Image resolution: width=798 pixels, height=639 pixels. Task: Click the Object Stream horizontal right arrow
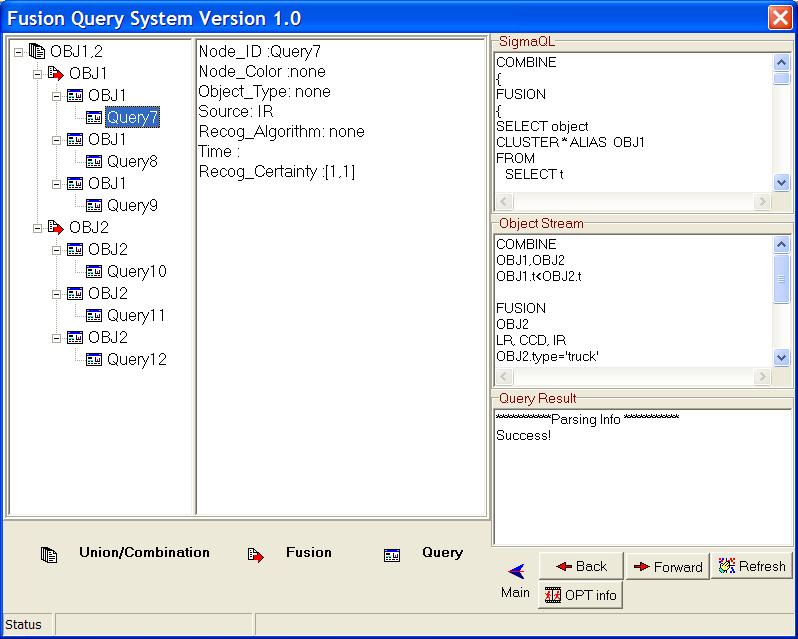tap(762, 376)
